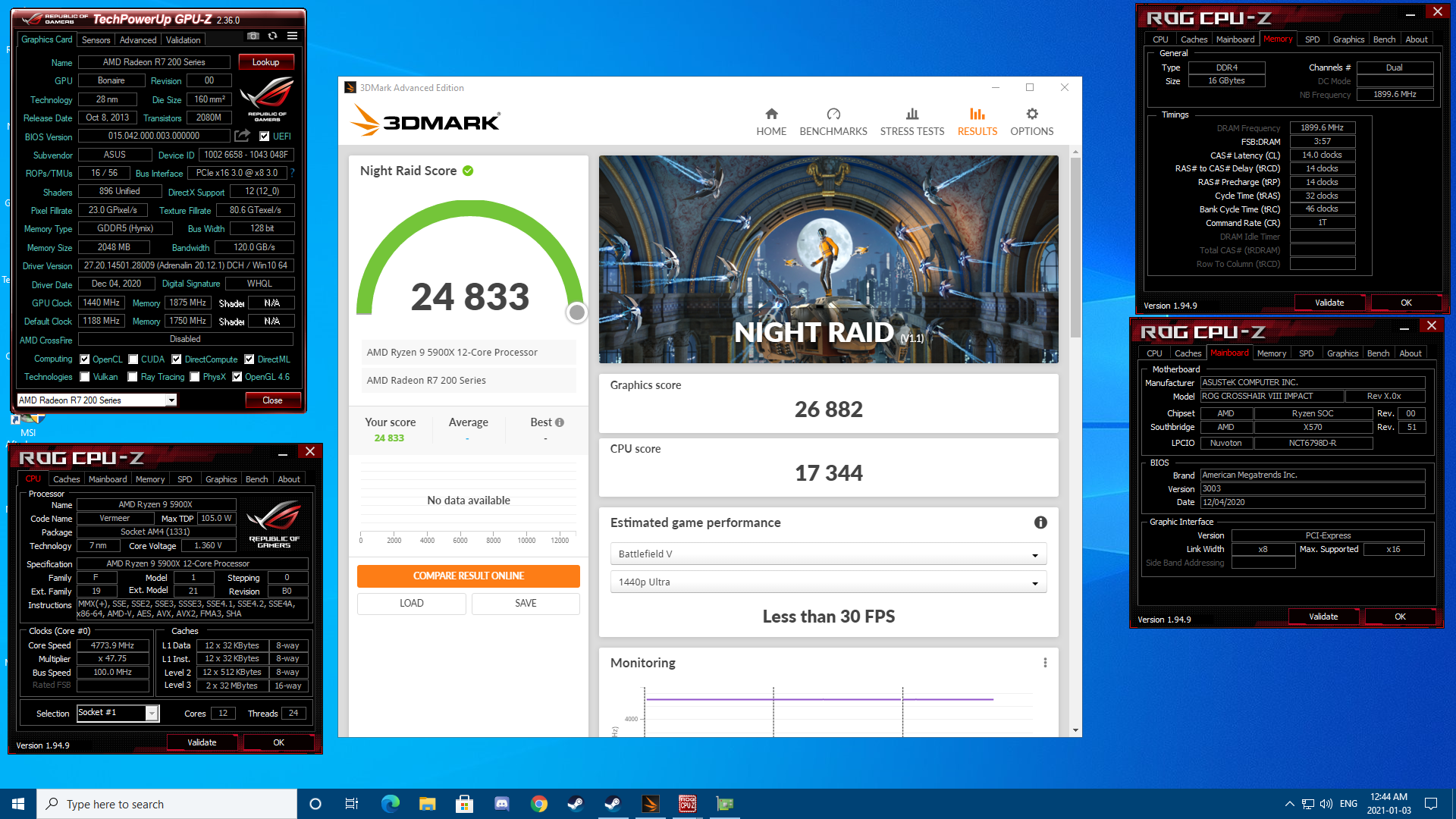Screen dimensions: 1456x819
Task: Open 3DMark BENCHMARKS section
Action: [x=833, y=121]
